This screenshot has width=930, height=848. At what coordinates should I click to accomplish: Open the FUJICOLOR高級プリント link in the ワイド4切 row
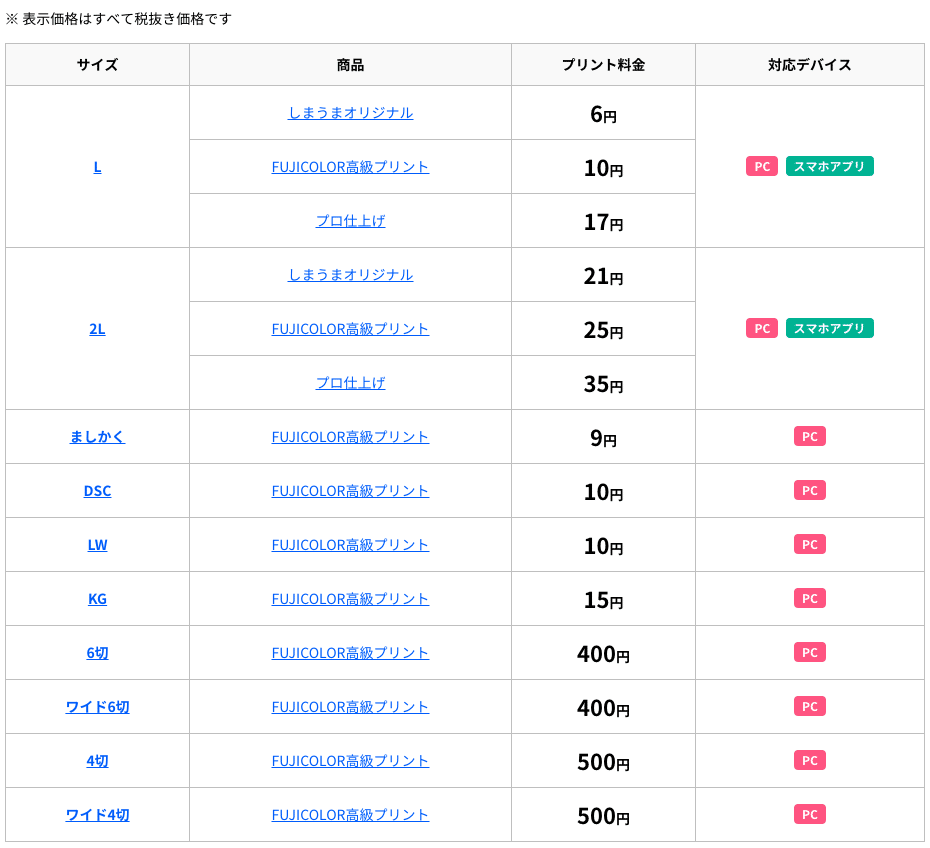coord(350,814)
